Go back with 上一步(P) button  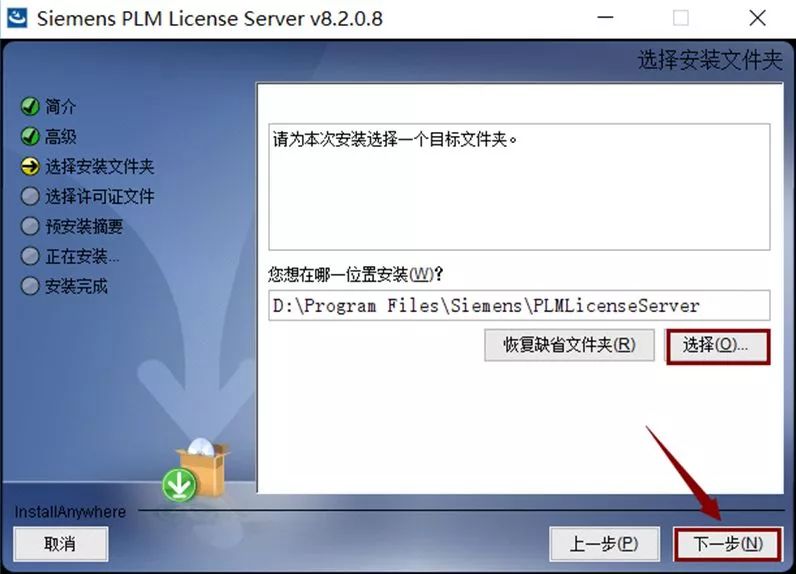point(604,544)
